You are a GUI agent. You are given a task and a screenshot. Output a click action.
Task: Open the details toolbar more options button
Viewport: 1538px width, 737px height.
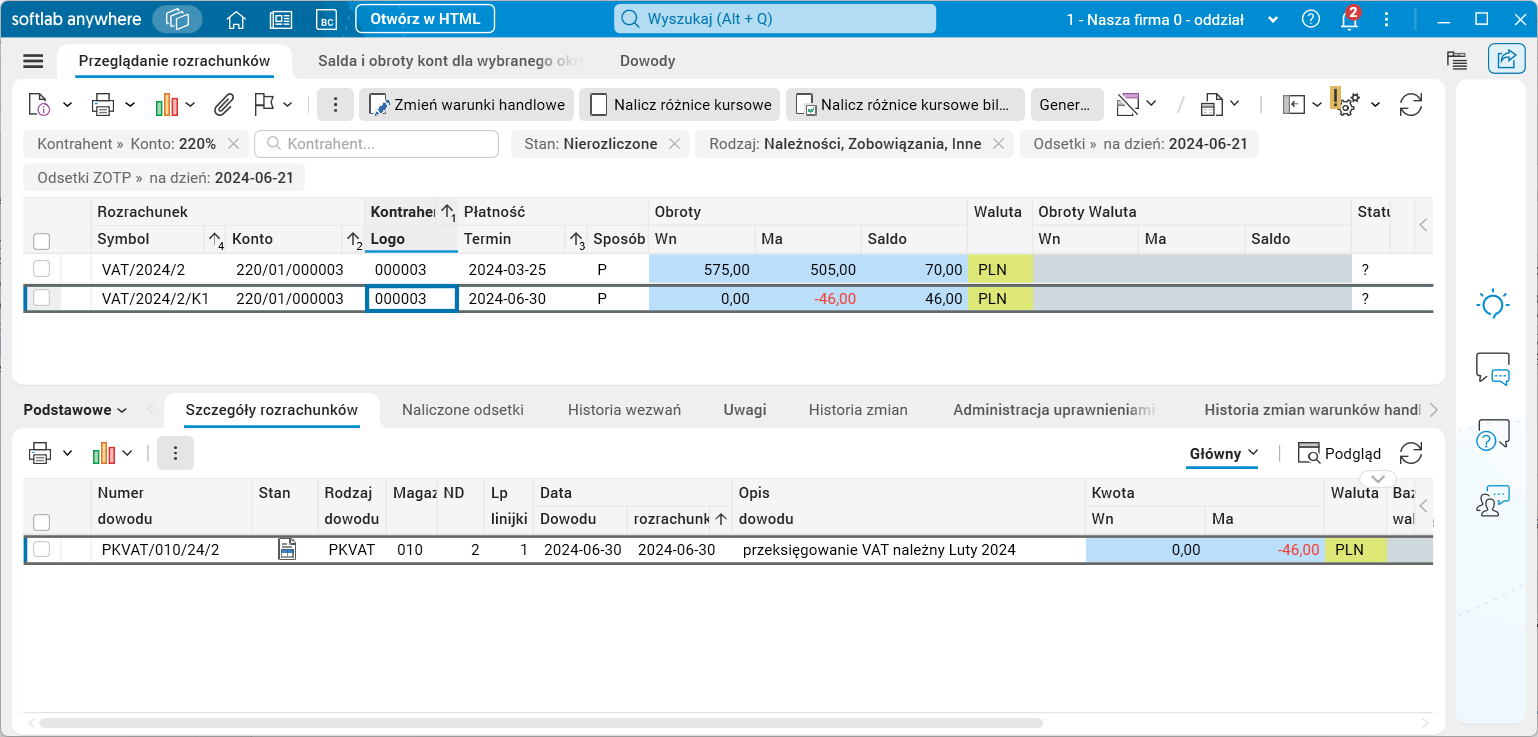[175, 453]
